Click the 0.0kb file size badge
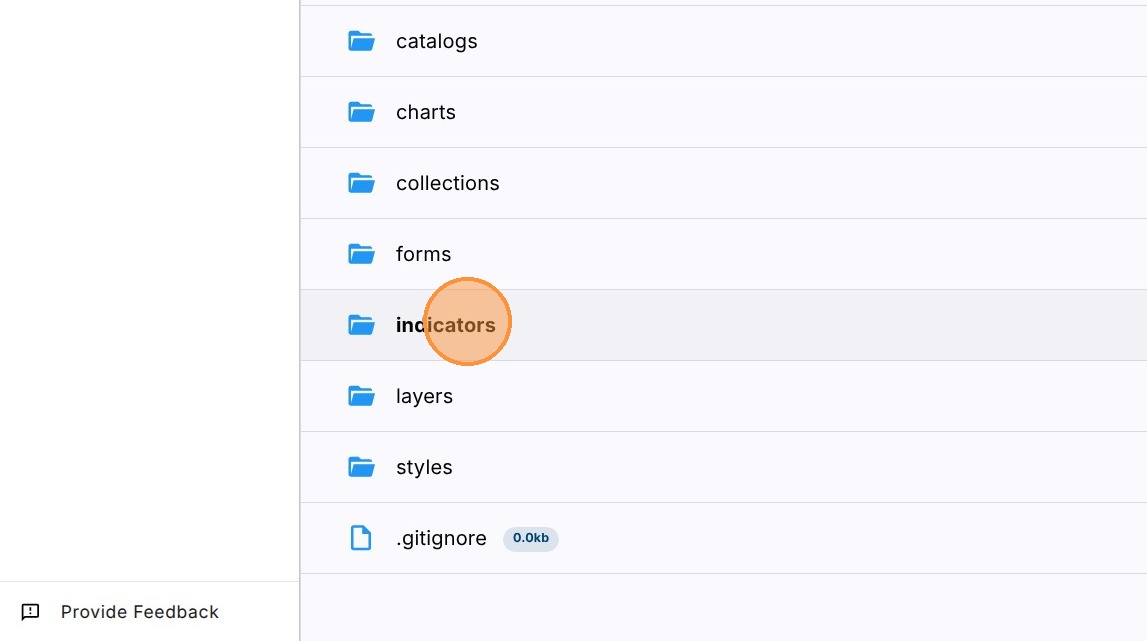The height and width of the screenshot is (641, 1147). (530, 538)
